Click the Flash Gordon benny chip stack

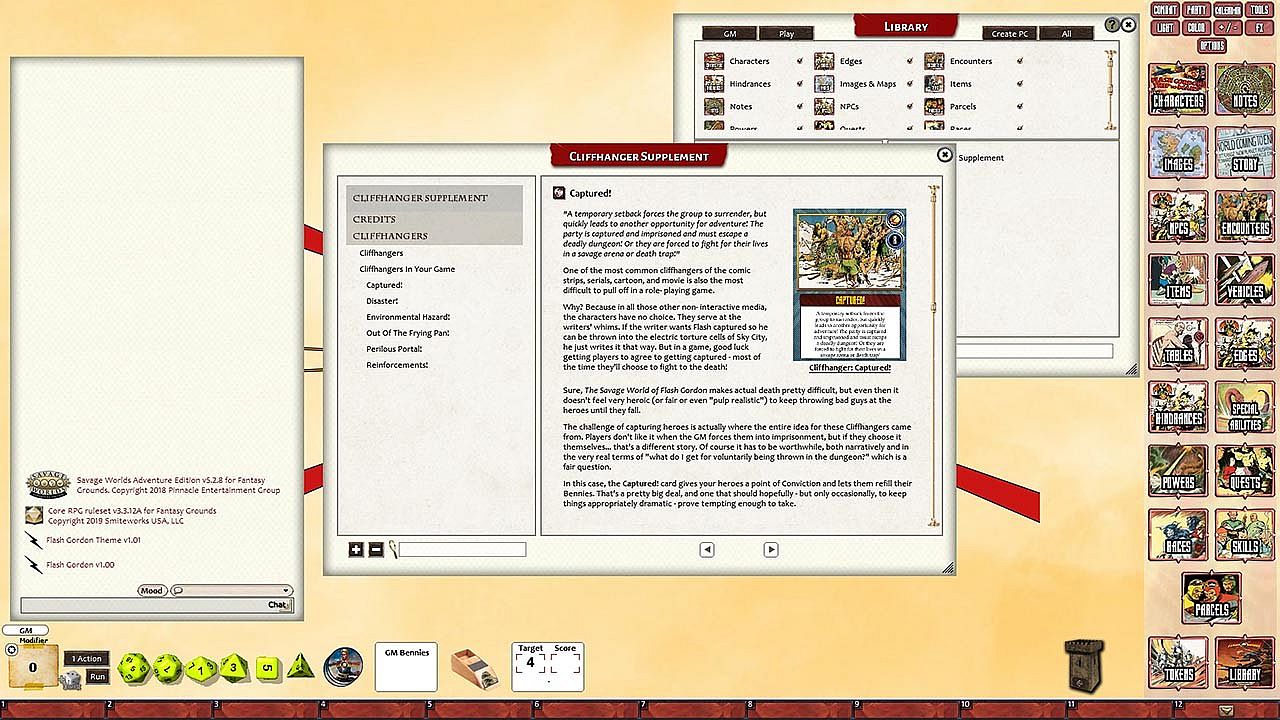pos(344,665)
